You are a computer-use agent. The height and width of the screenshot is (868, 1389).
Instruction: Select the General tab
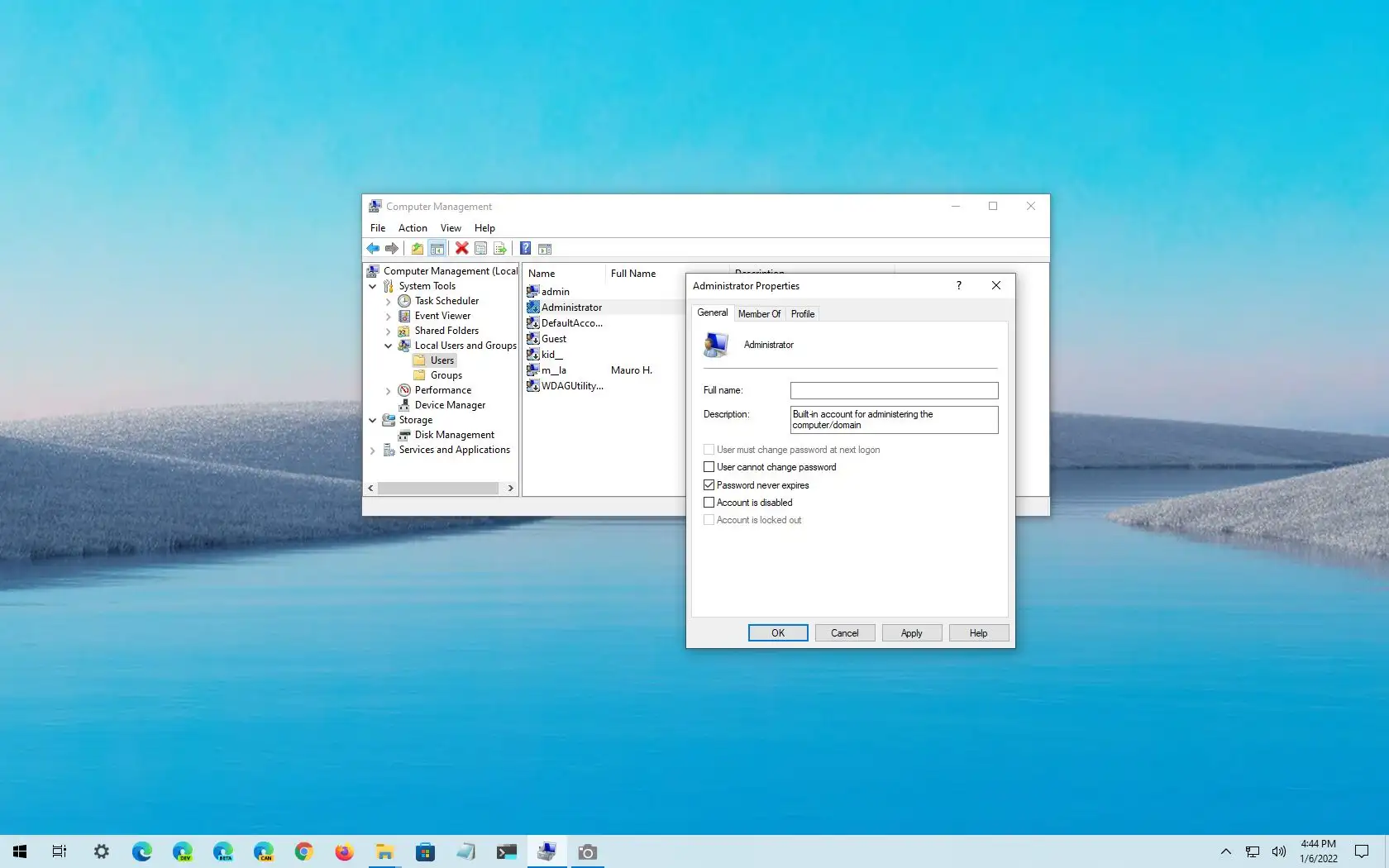pos(713,312)
